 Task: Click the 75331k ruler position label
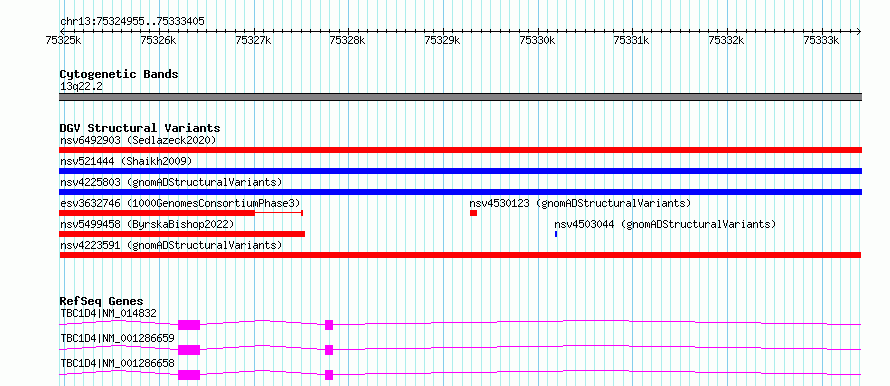pos(632,40)
